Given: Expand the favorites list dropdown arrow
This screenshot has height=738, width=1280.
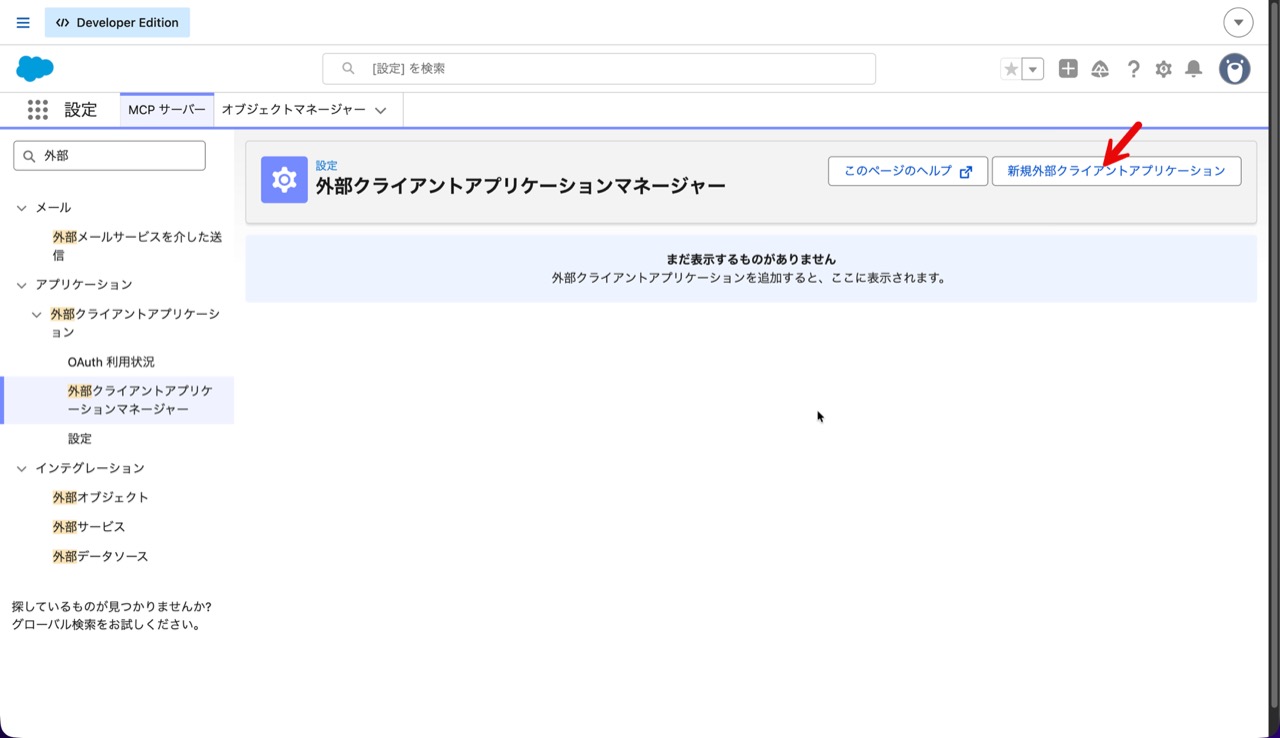Looking at the screenshot, I should 1033,69.
